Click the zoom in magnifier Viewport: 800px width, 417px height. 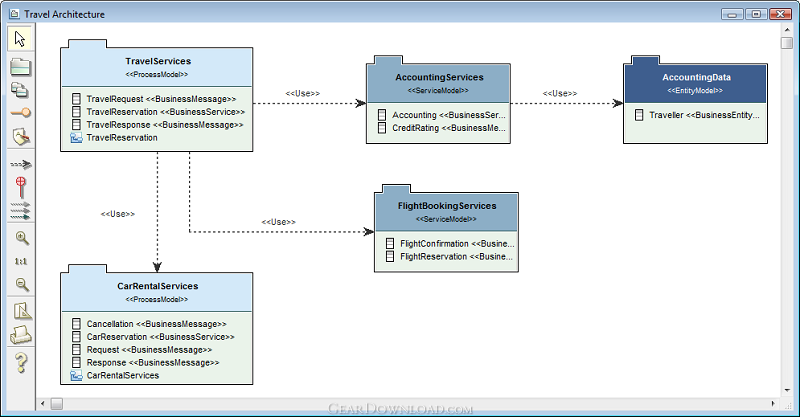22,238
